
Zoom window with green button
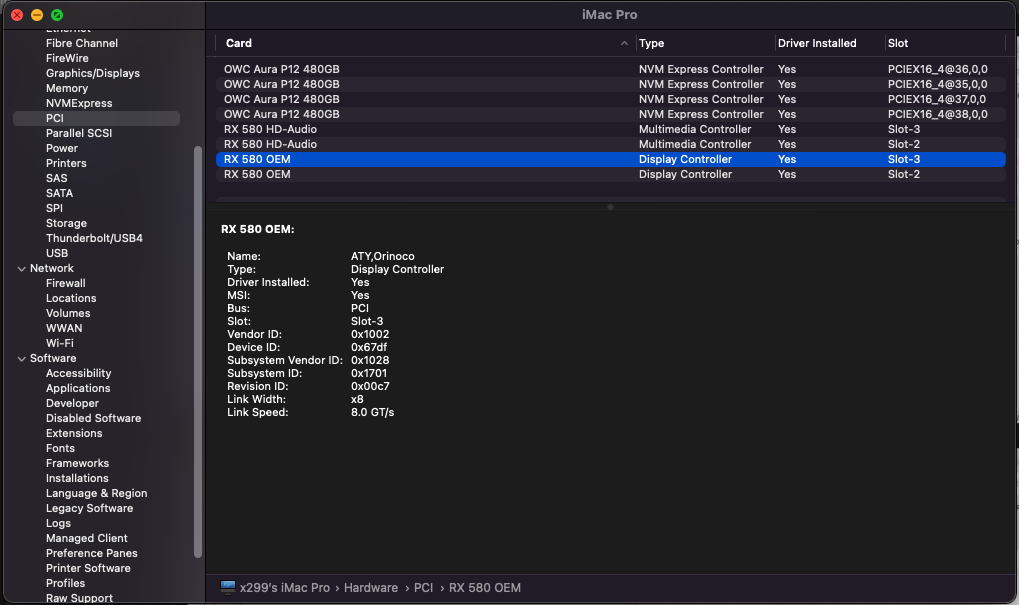(x=57, y=15)
